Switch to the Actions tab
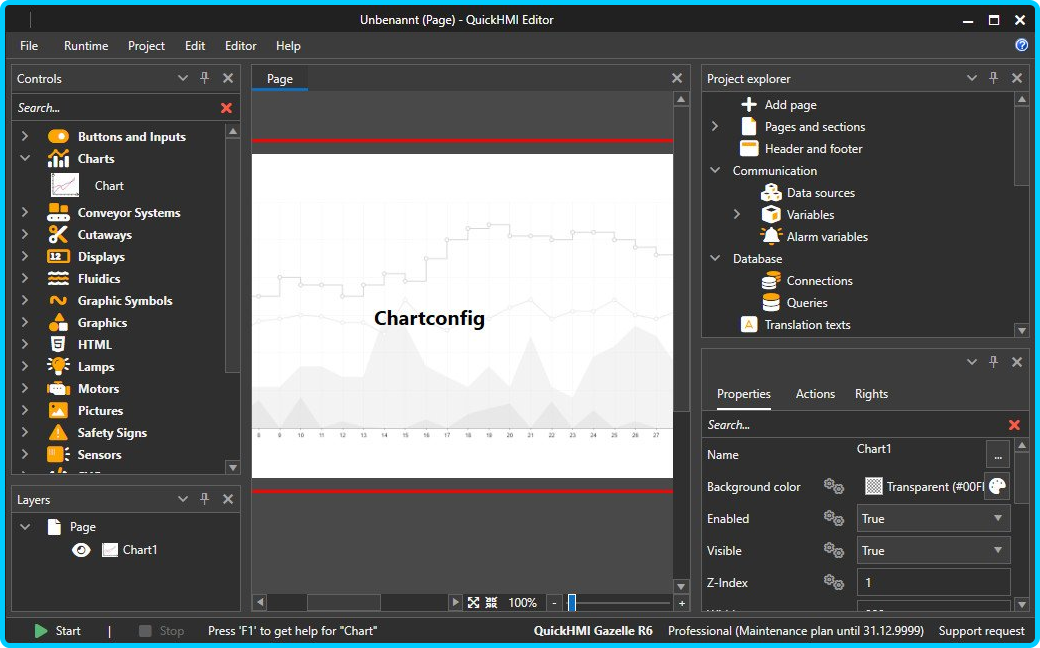This screenshot has width=1040, height=648. point(814,394)
